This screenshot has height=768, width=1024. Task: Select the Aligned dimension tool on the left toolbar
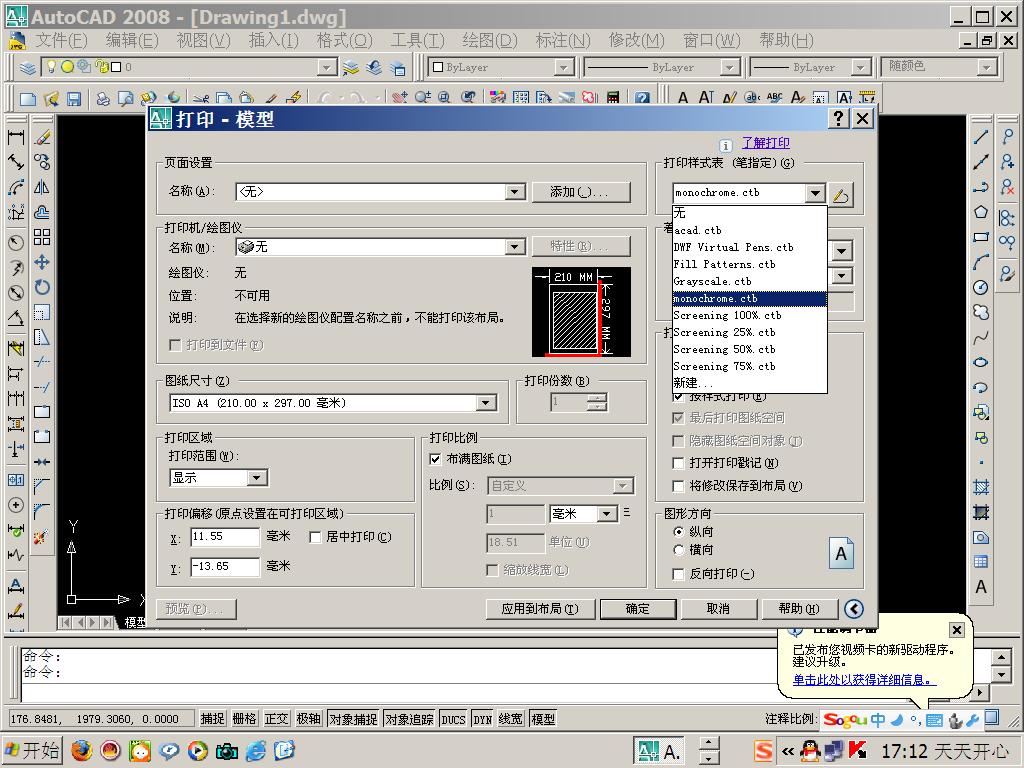click(x=16, y=162)
